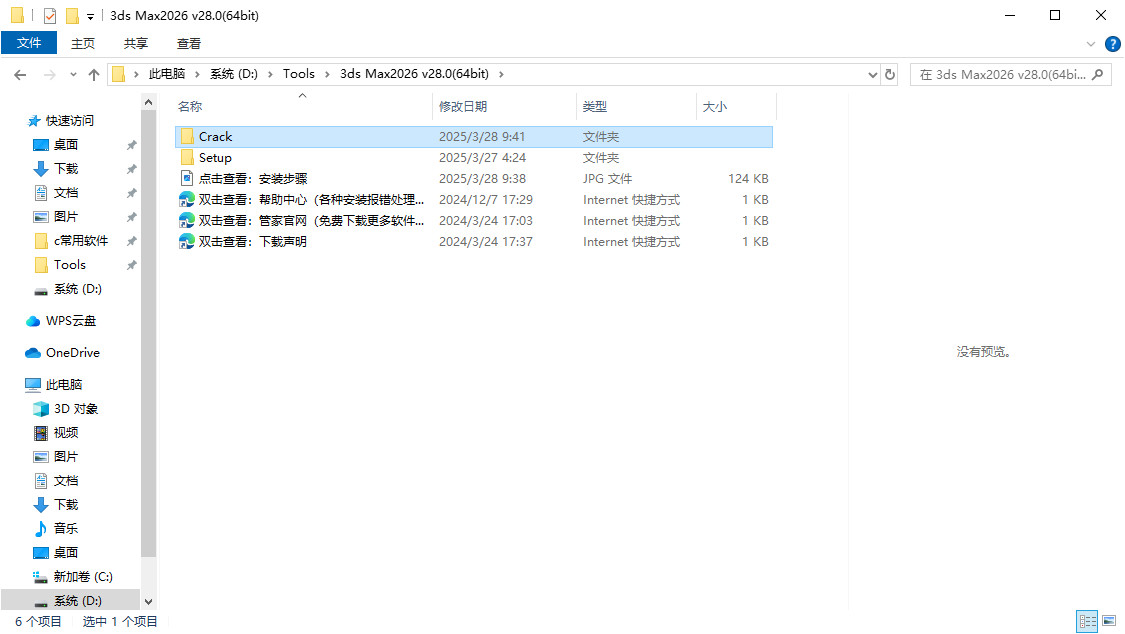Open 图片 under 此电脑
This screenshot has height=634, width=1125.
coord(65,457)
